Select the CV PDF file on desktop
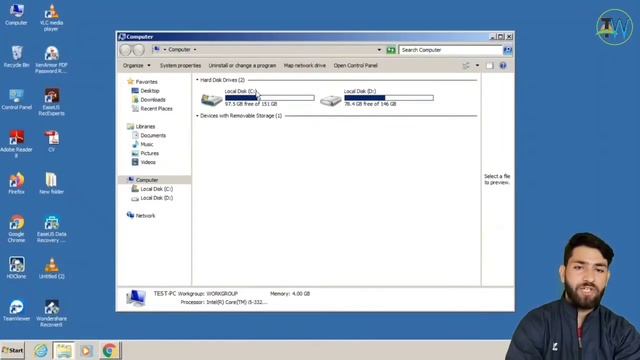This screenshot has width=640, height=360. click(51, 141)
